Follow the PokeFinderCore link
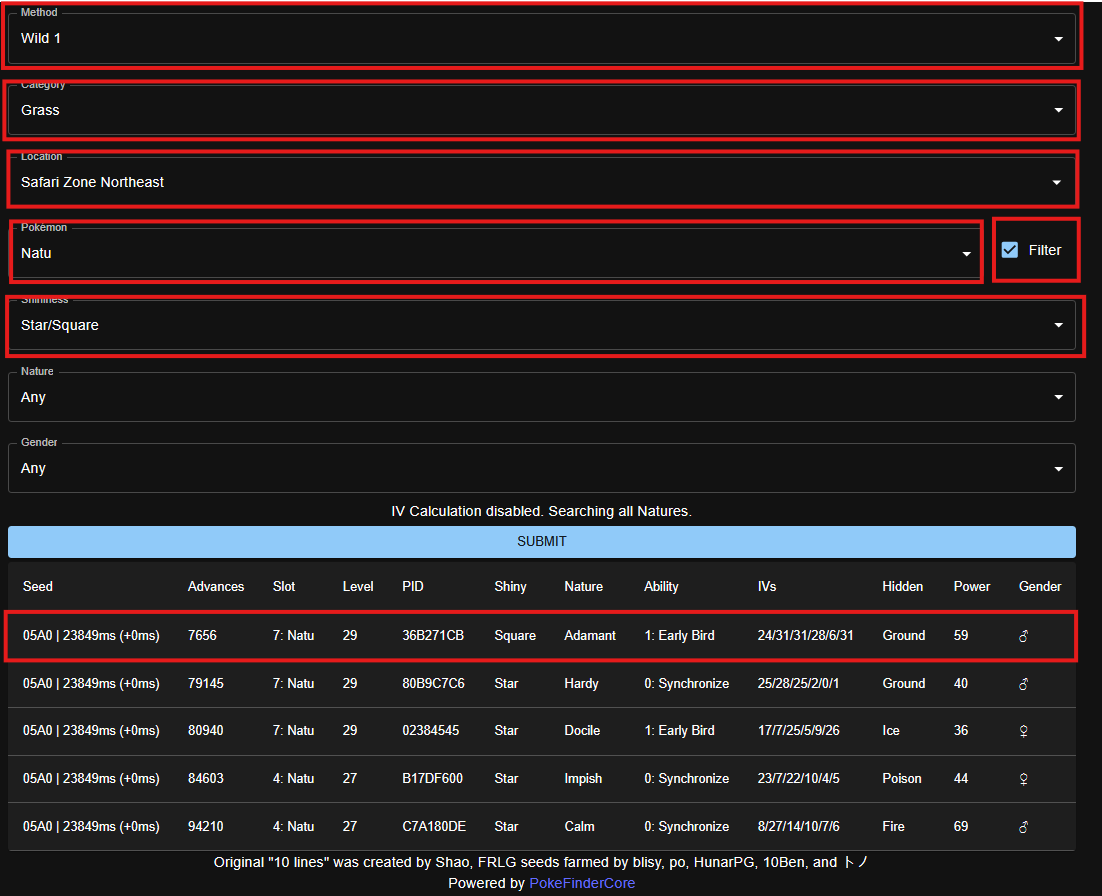 [x=581, y=883]
